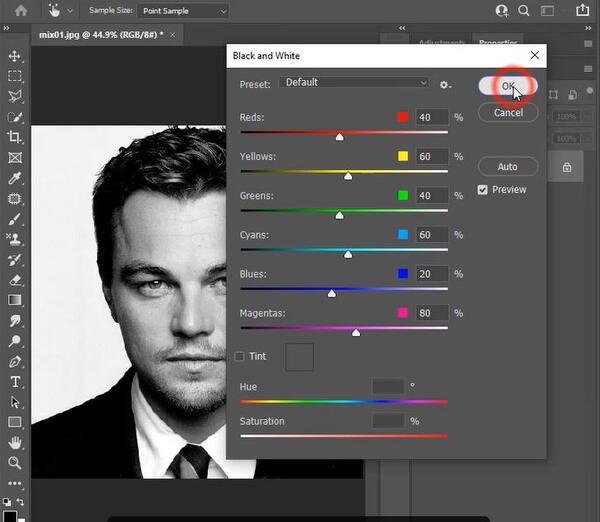Open the cloud user invite icon
This screenshot has width=600, height=522.
[502, 11]
